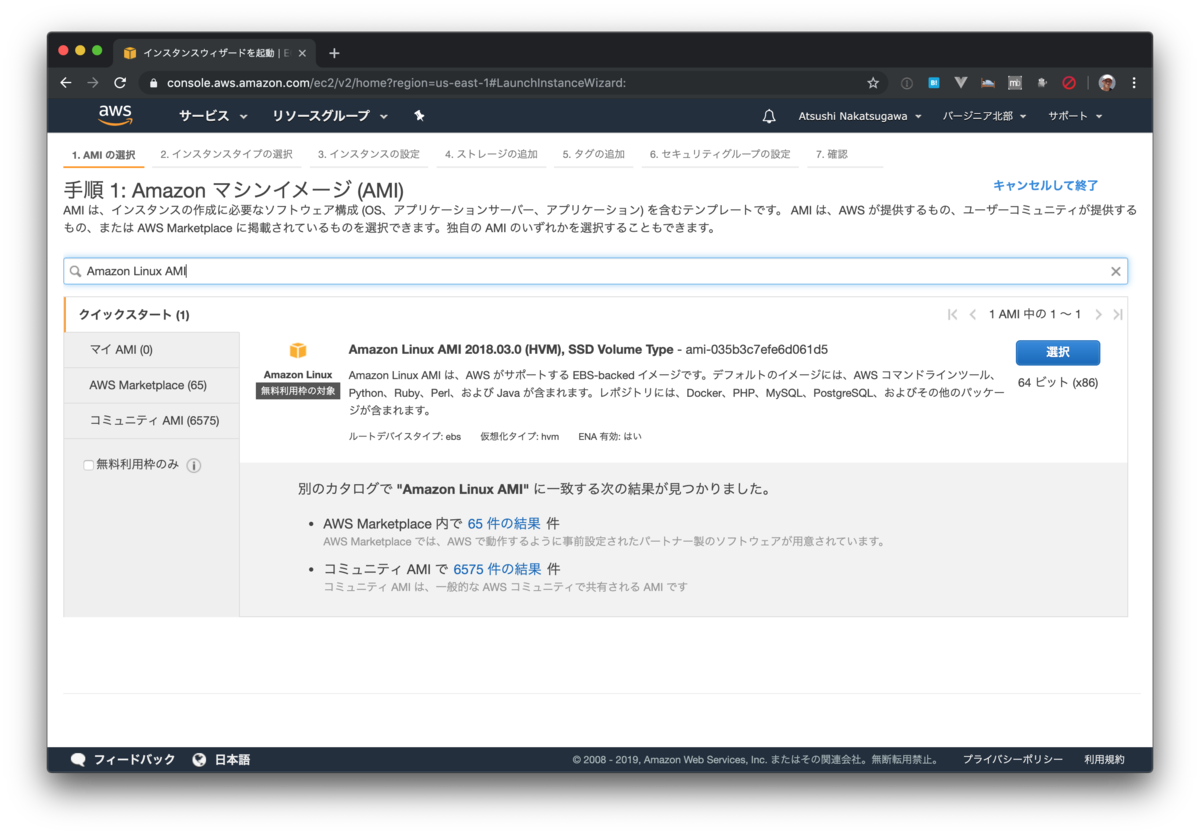Change language via 日本語 in footer

pos(221,760)
